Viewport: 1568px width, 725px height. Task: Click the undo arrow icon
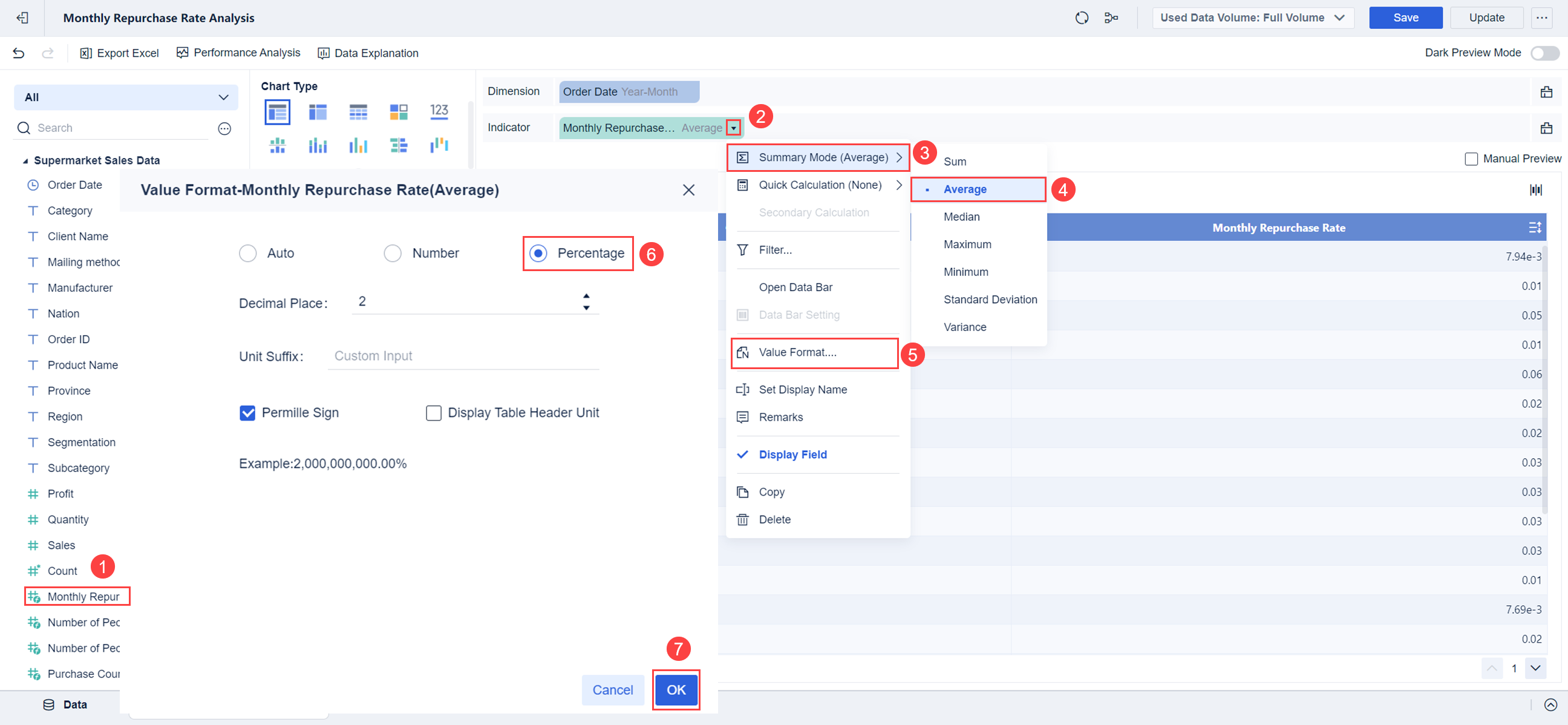pyautogui.click(x=19, y=53)
